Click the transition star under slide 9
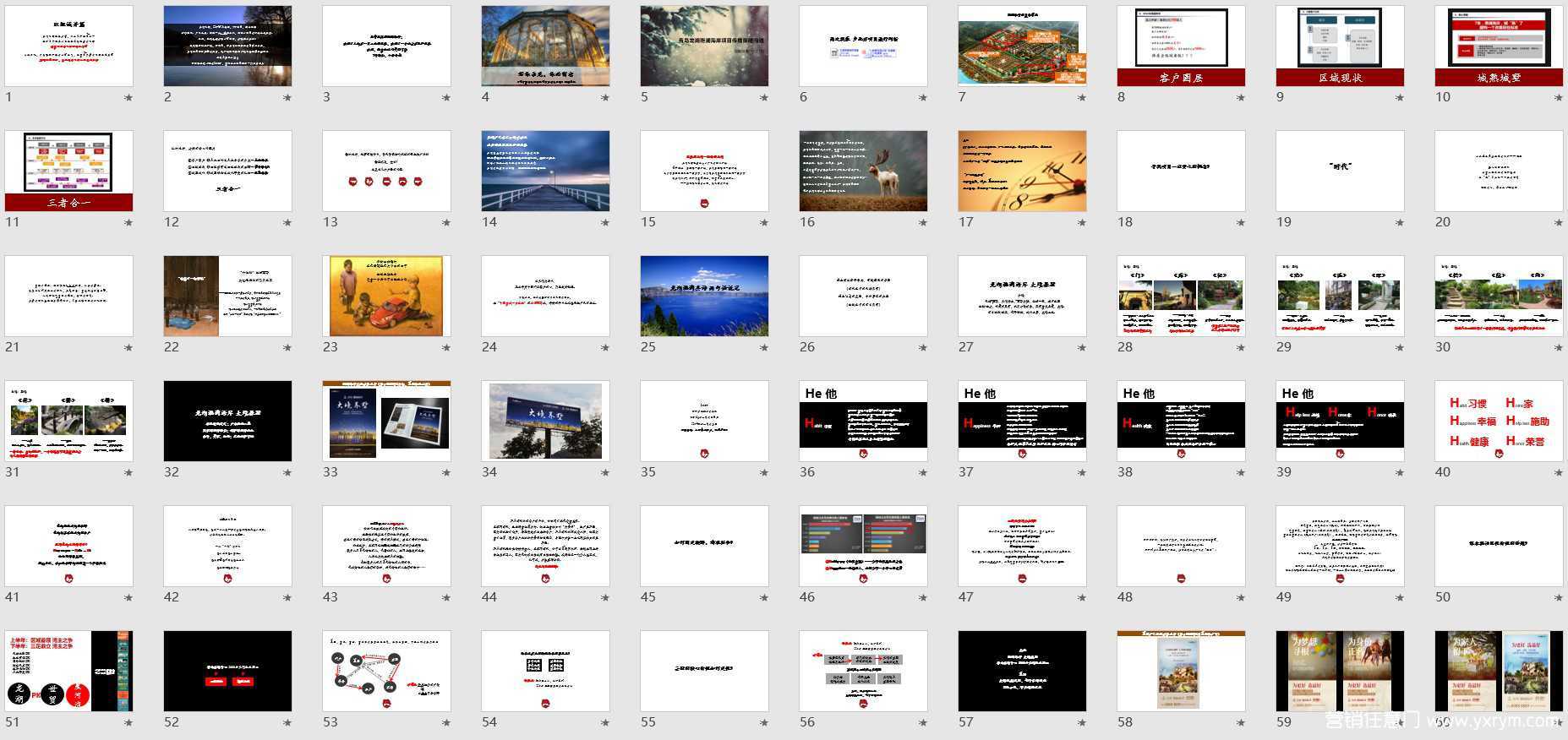Image resolution: width=1568 pixels, height=740 pixels. pos(1400,98)
